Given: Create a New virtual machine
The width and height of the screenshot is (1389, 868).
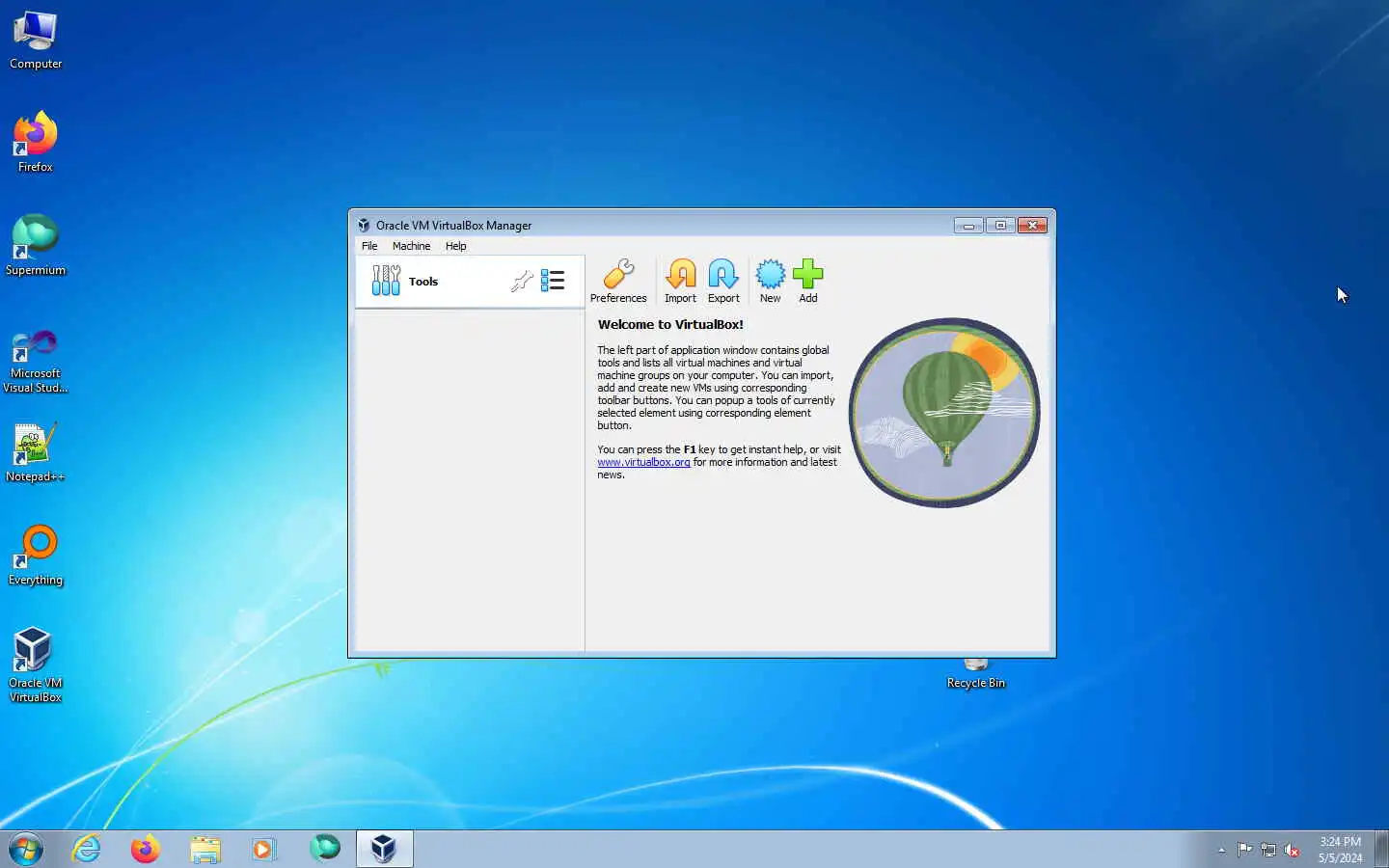Looking at the screenshot, I should (x=770, y=281).
